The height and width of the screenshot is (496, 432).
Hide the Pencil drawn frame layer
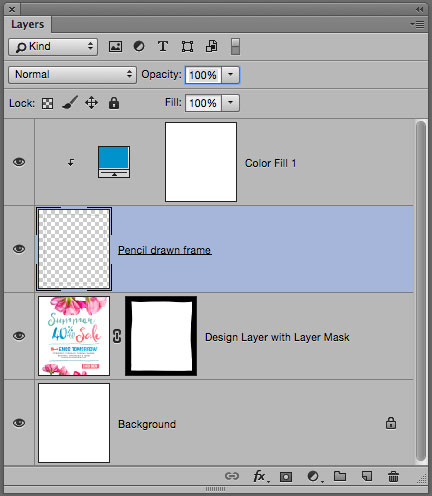click(x=19, y=249)
